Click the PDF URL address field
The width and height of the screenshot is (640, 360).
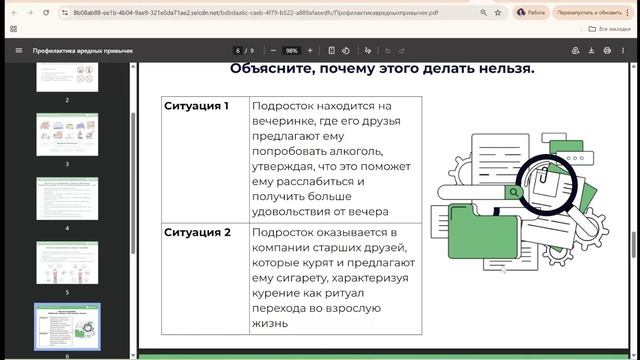tap(256, 13)
